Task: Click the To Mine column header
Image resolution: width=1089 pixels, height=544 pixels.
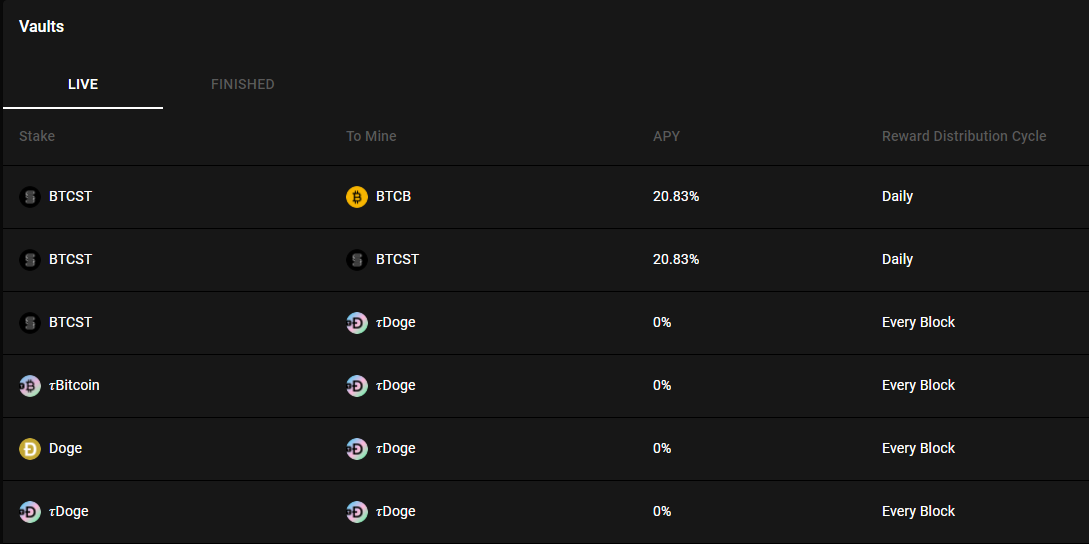Action: (x=371, y=136)
